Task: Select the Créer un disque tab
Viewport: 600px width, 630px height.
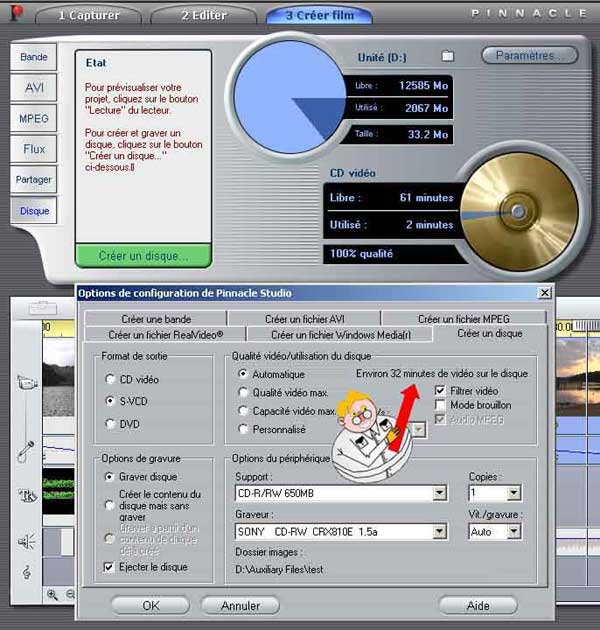Action: pos(490,333)
